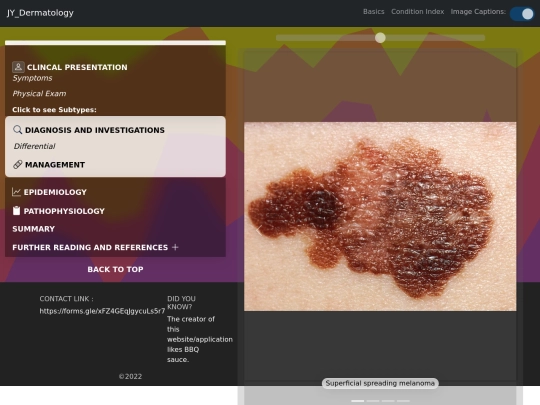This screenshot has height=405, width=540.
Task: Open the Basics nav item
Action: pyautogui.click(x=374, y=12)
